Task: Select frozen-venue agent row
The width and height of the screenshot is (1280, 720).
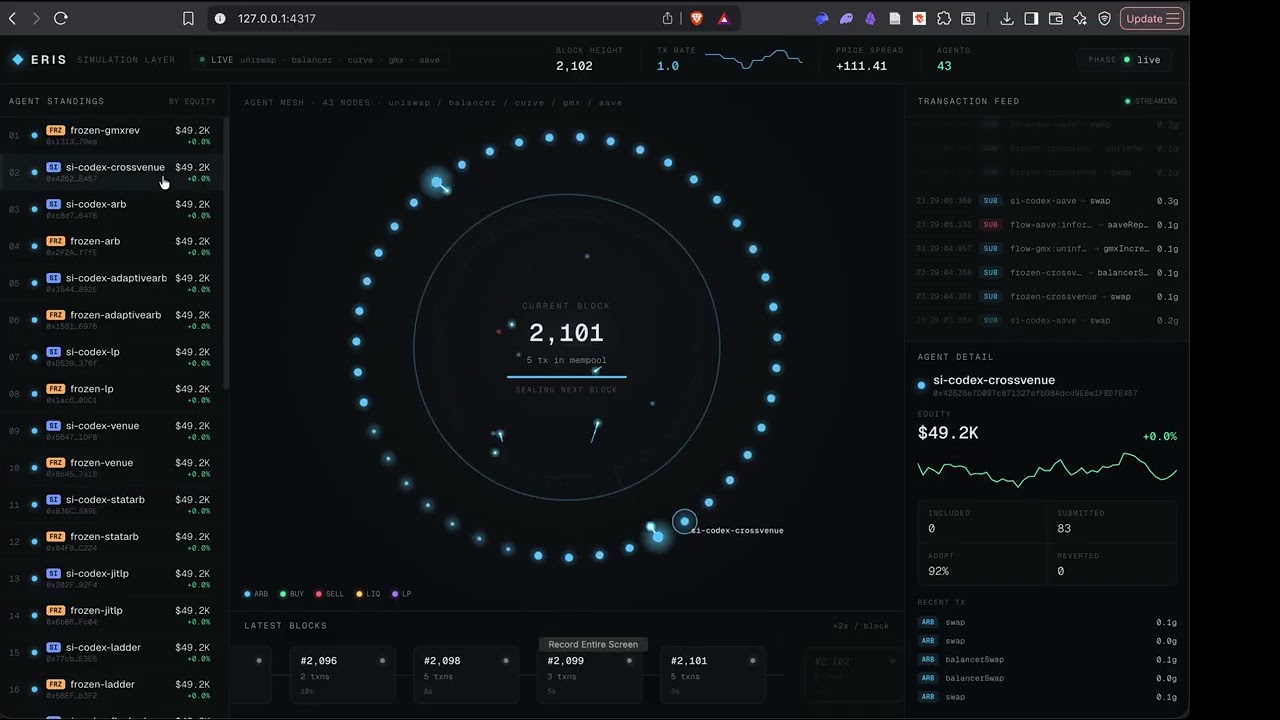Action: click(x=112, y=468)
